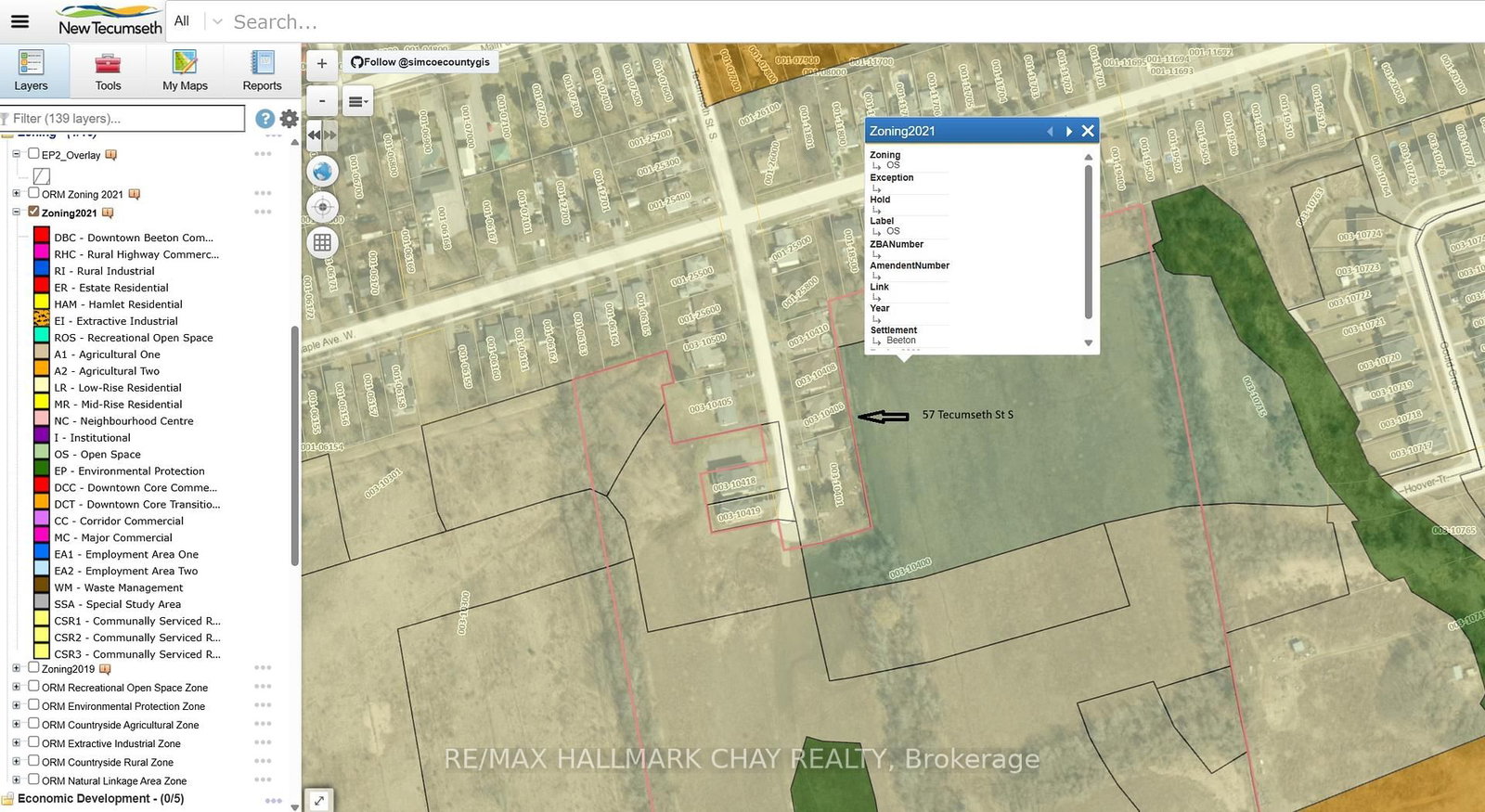Open the map list menu dropdown
This screenshot has width=1485, height=812.
357,101
